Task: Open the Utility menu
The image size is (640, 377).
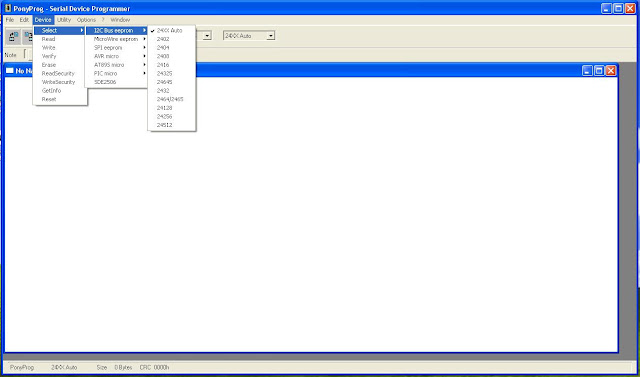Action: 64,20
